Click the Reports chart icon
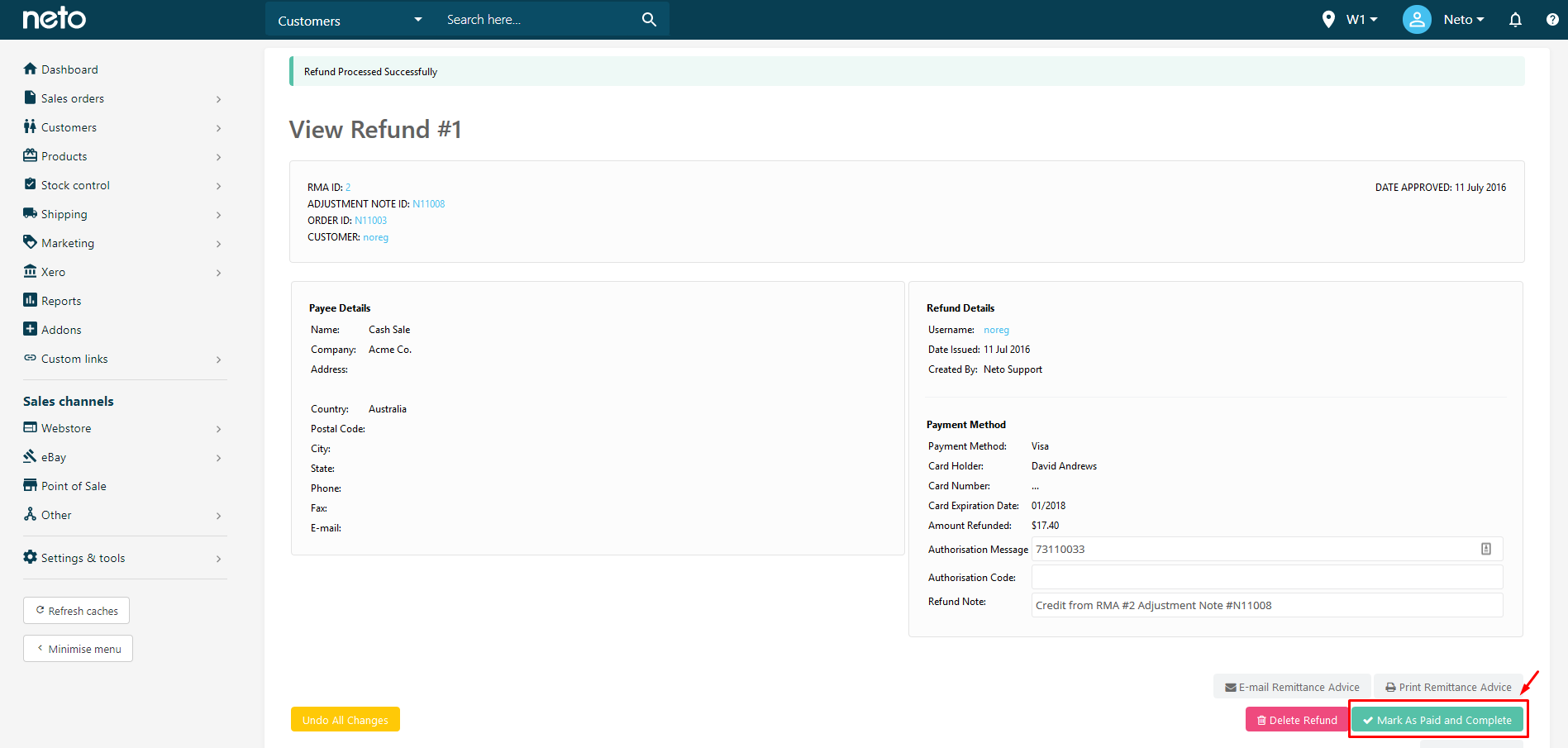The image size is (1568, 748). click(x=31, y=300)
